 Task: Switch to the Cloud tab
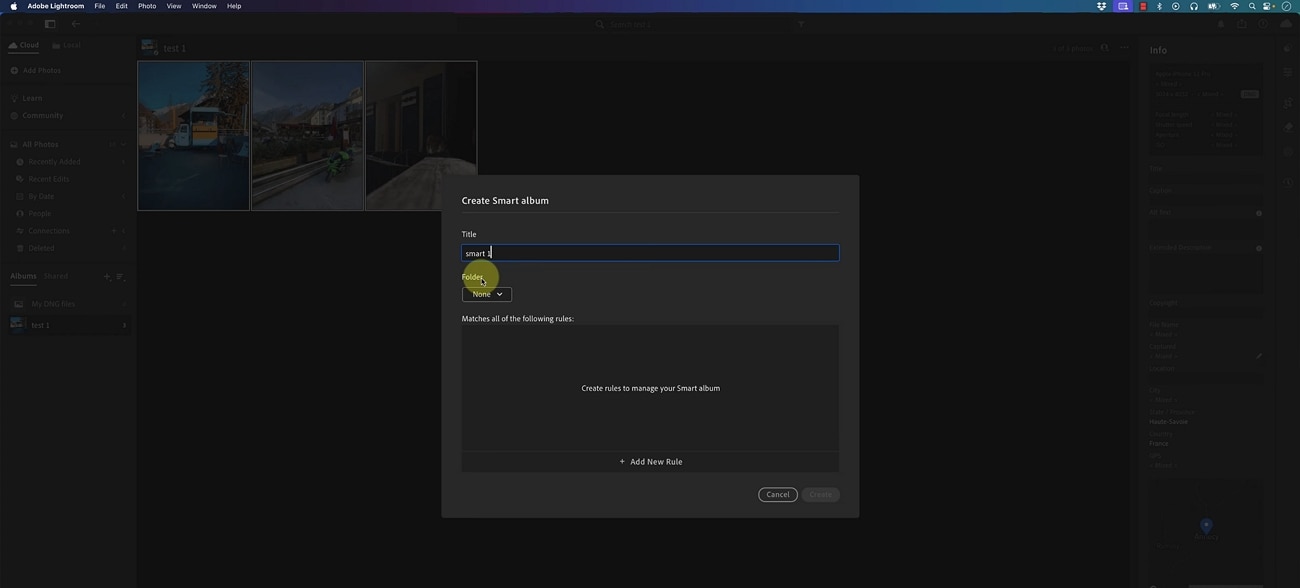point(24,45)
